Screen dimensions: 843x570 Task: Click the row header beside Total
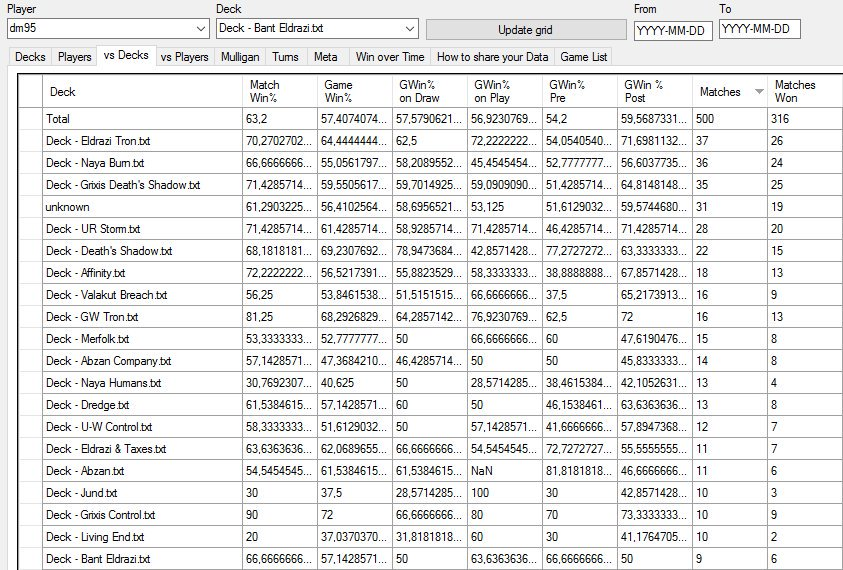[30, 119]
